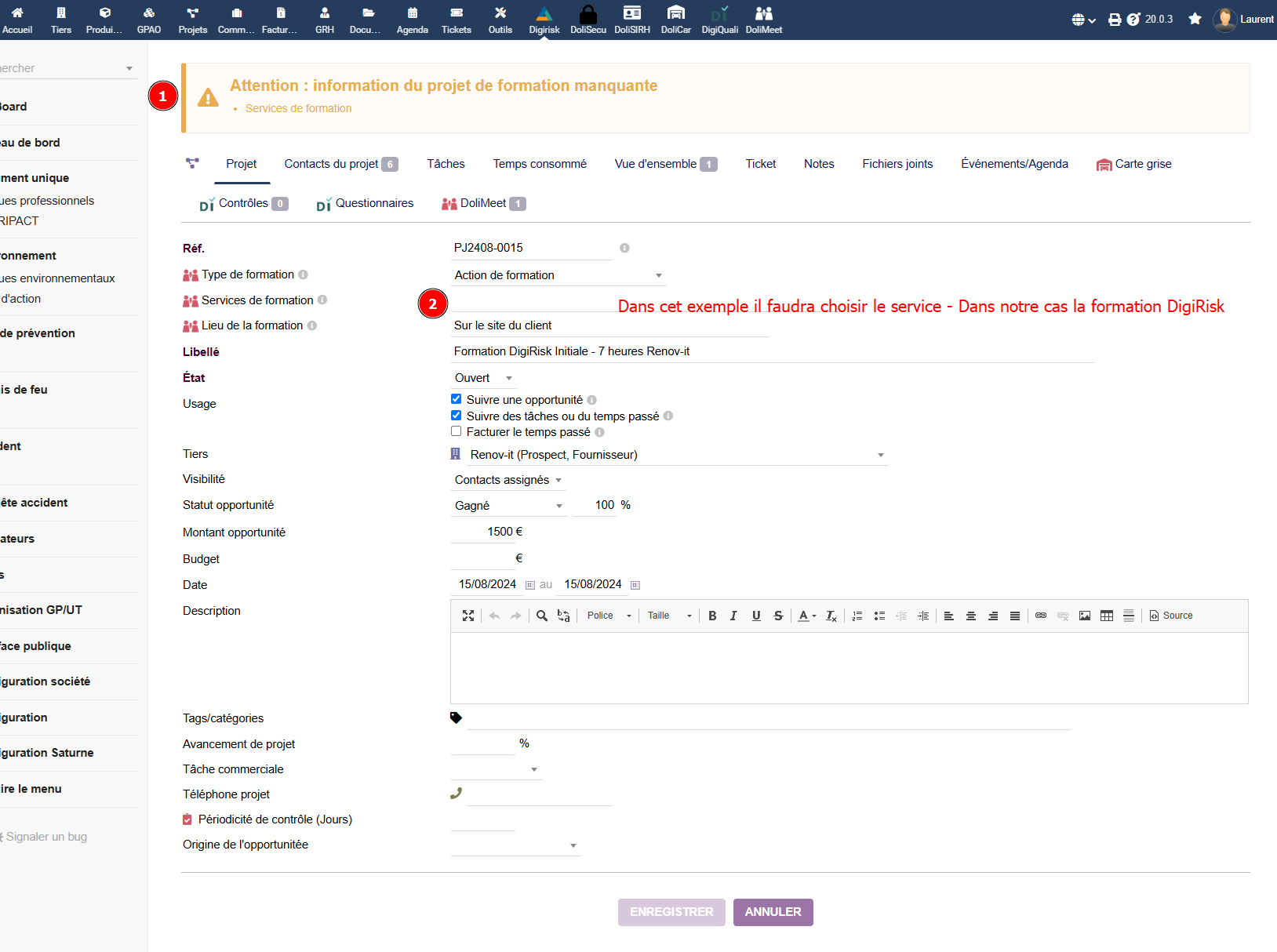Switch to Temps consommé tab
Image resolution: width=1277 pixels, height=952 pixels.
(540, 164)
